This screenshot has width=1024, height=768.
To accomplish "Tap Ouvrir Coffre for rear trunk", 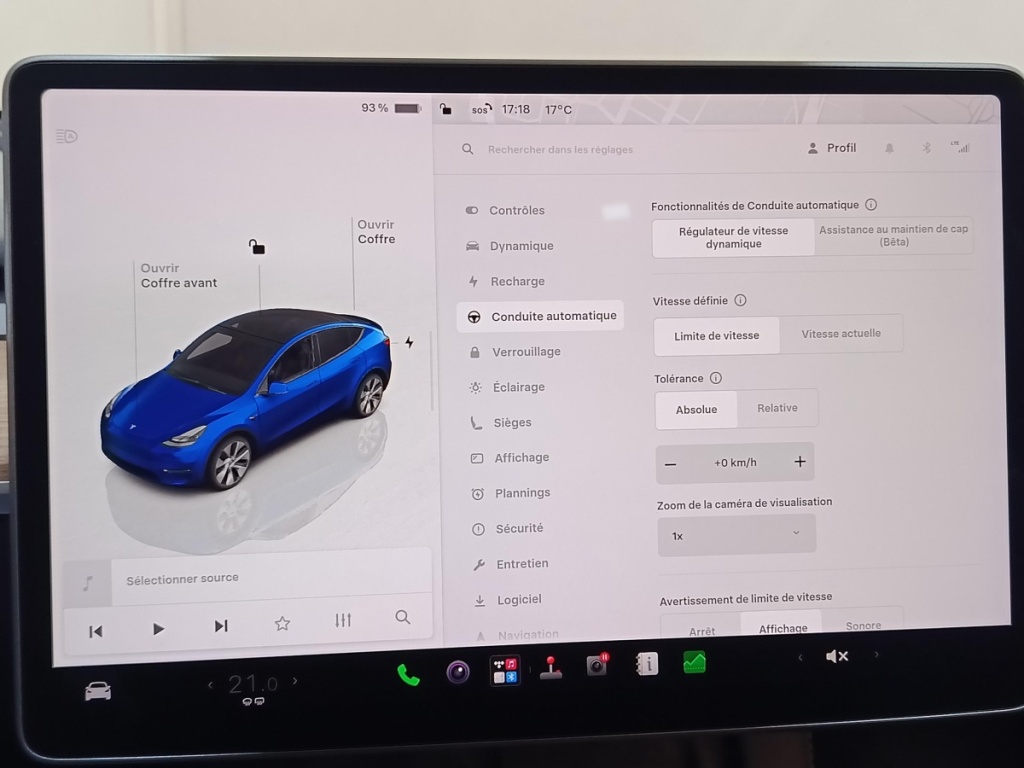I will 376,232.
